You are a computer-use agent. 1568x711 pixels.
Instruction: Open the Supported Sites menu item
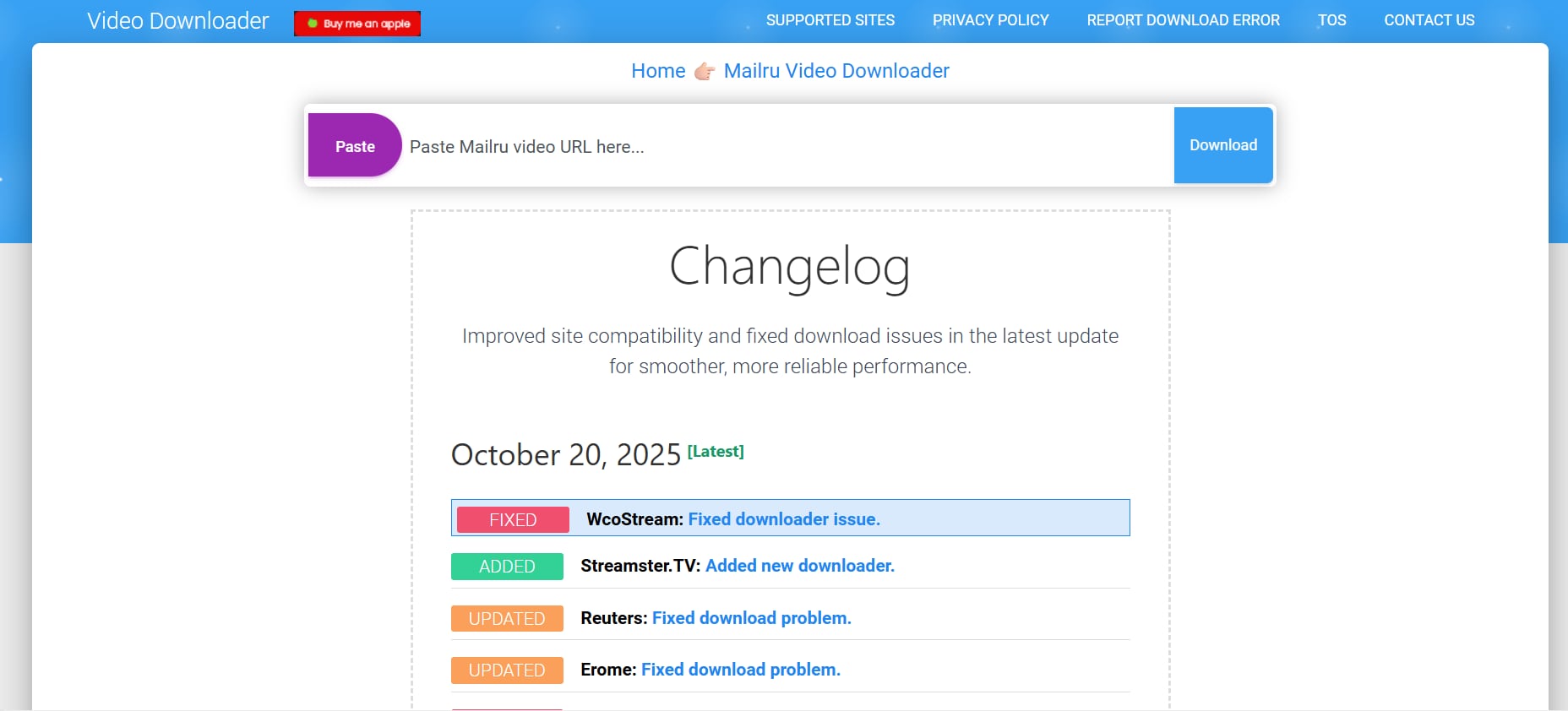830,20
